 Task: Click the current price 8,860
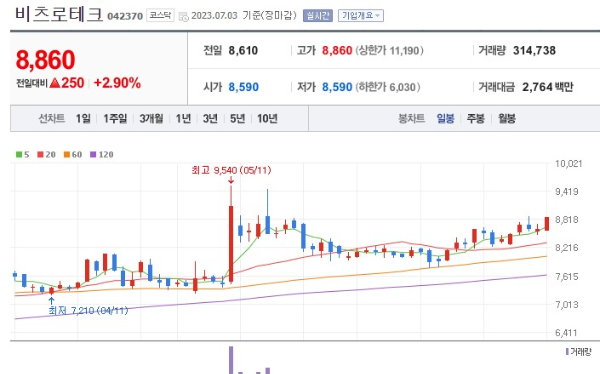pyautogui.click(x=46, y=60)
